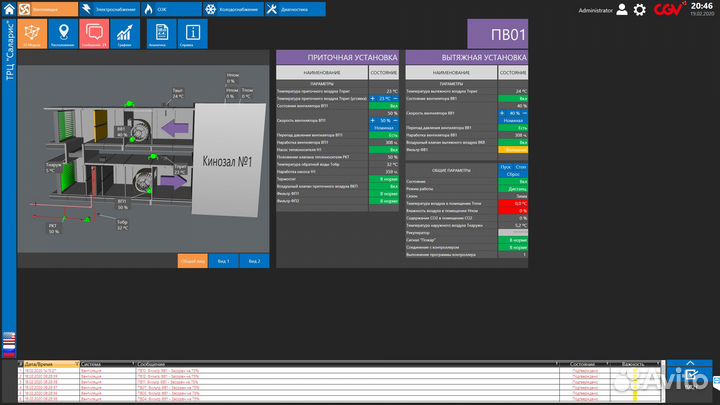Open the СОК flame tab
The width and height of the screenshot is (720, 405).
(171, 9)
